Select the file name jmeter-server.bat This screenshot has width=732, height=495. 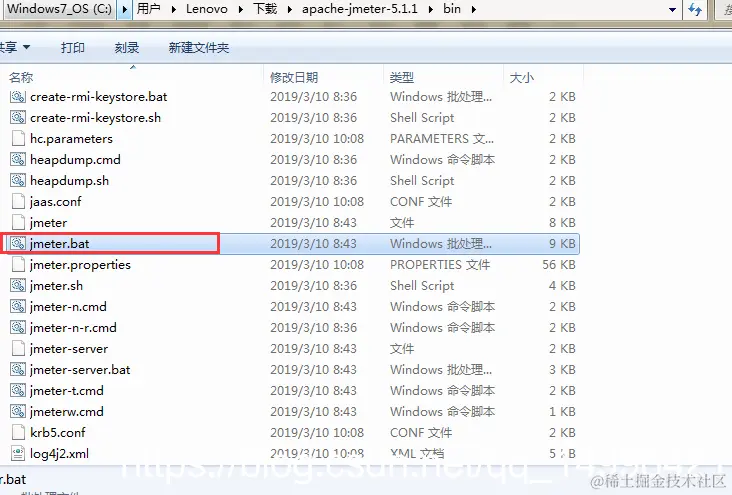pos(80,370)
